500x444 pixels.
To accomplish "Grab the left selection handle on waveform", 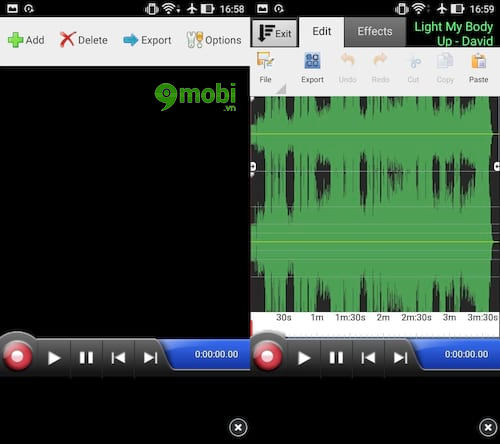I will (253, 166).
